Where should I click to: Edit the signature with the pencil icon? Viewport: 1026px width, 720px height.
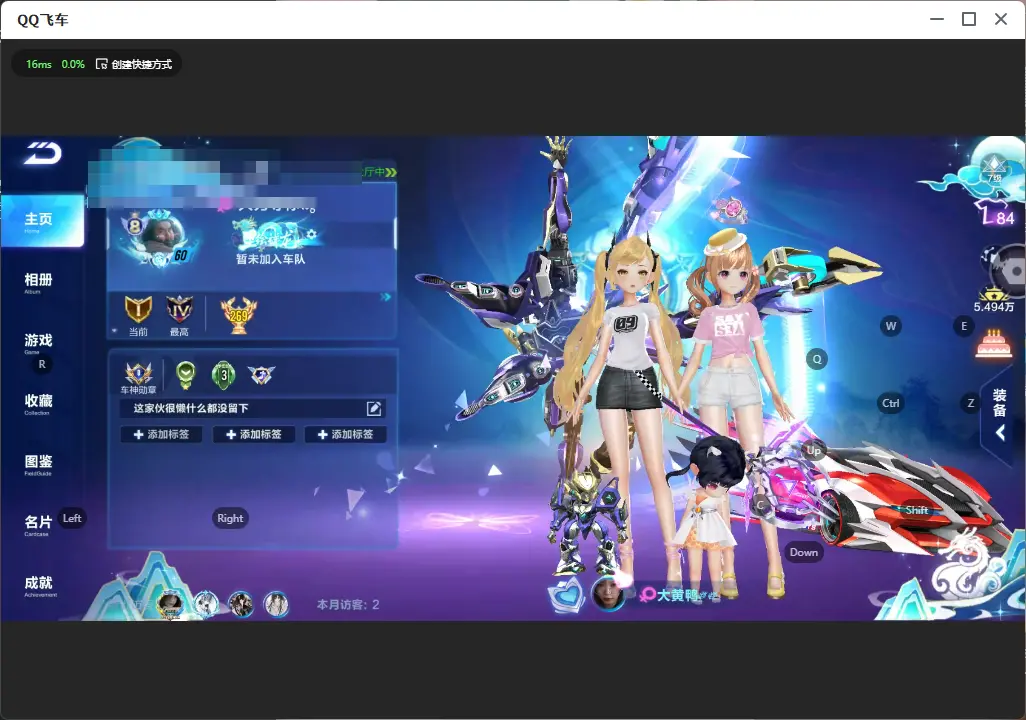click(x=374, y=408)
